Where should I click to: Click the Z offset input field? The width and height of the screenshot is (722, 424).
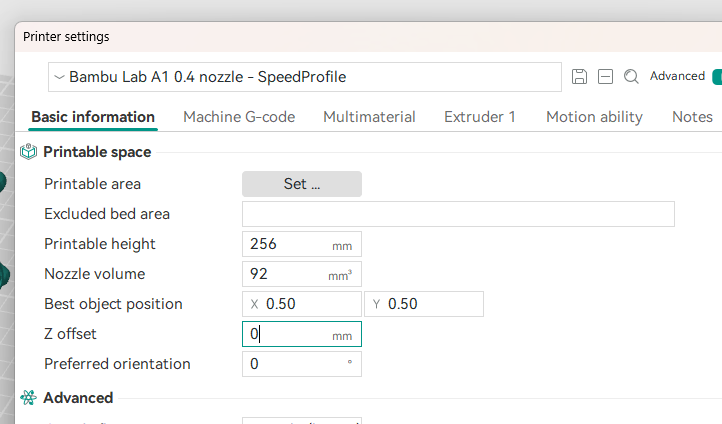[x=302, y=334]
